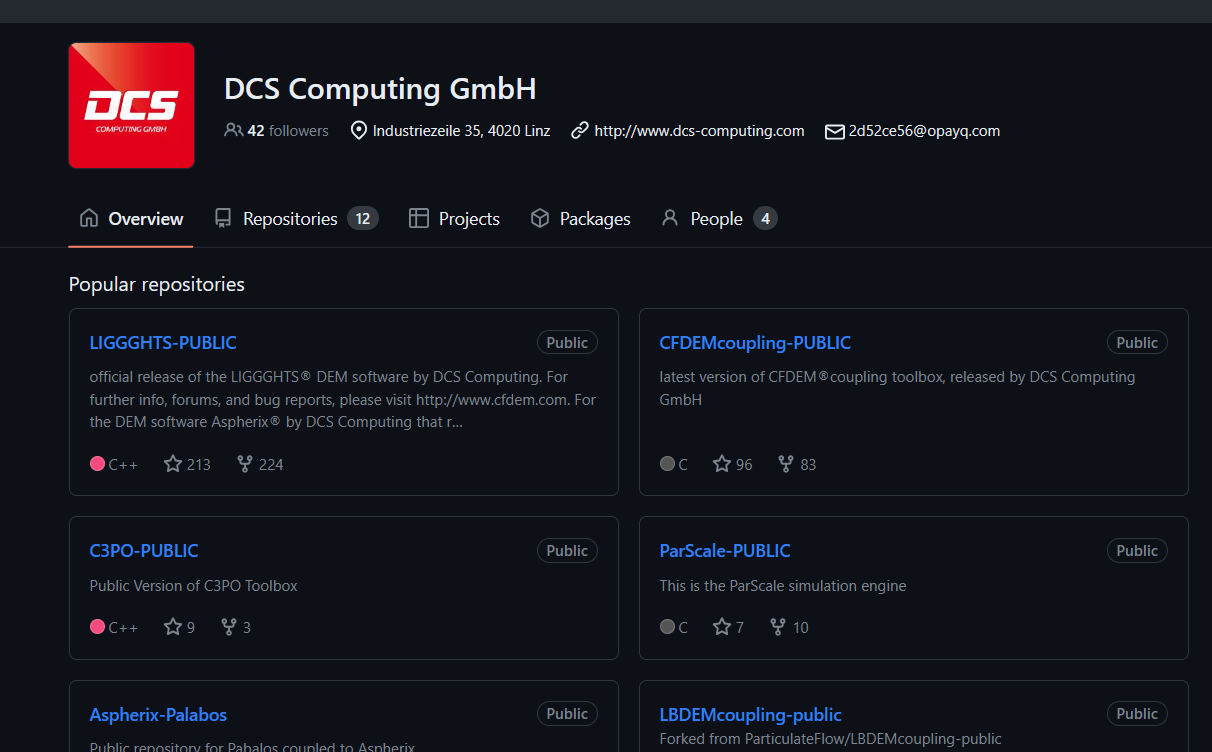The height and width of the screenshot is (752, 1212).
Task: Click the Public badge on LIGGGHTS-PUBLIC
Action: coord(567,343)
